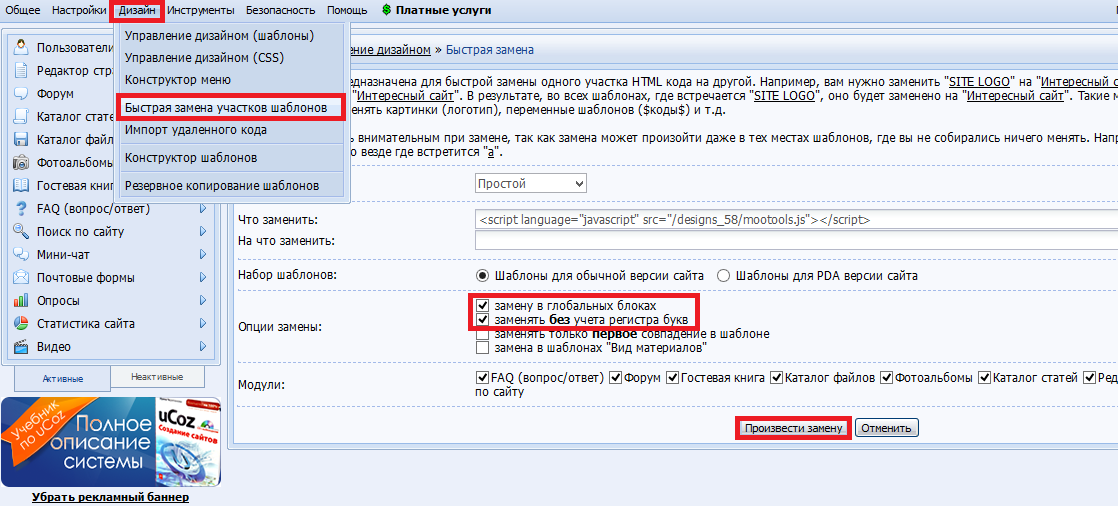Uncheck the Каталог статей module checkbox

click(985, 377)
